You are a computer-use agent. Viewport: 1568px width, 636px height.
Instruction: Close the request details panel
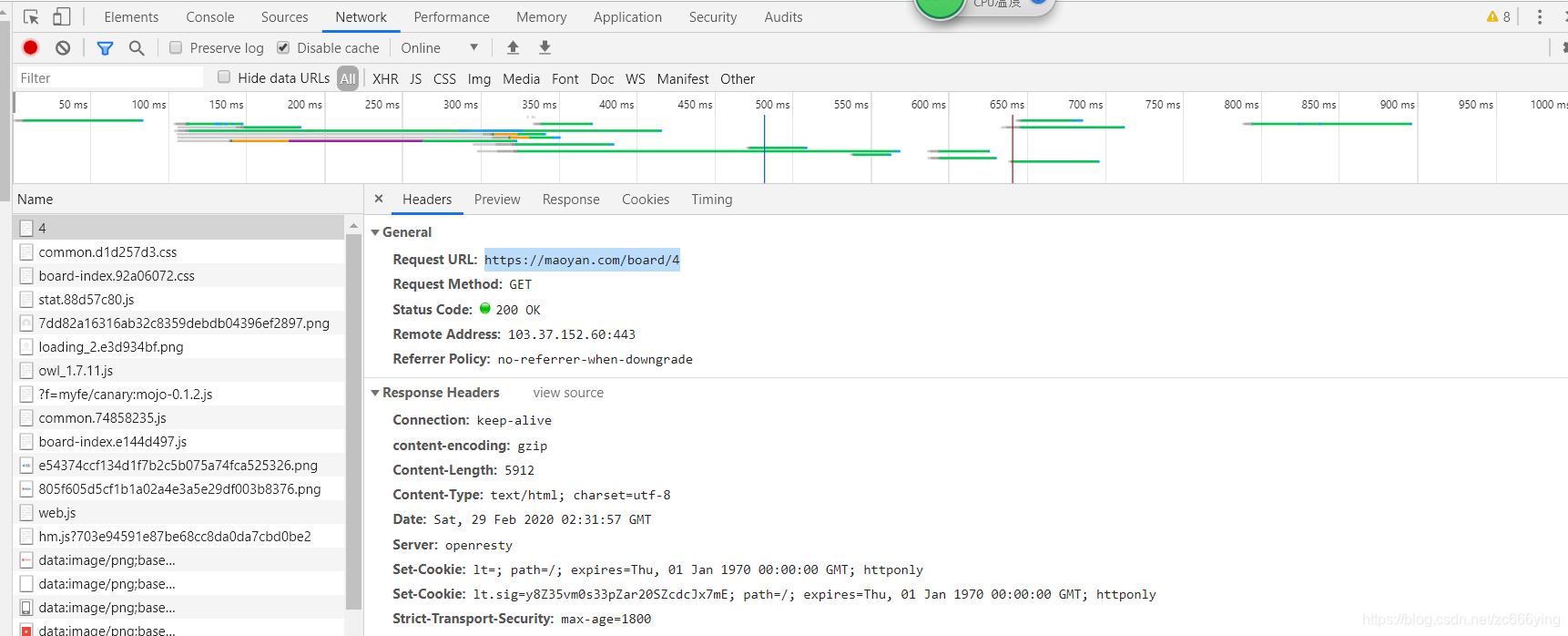379,199
